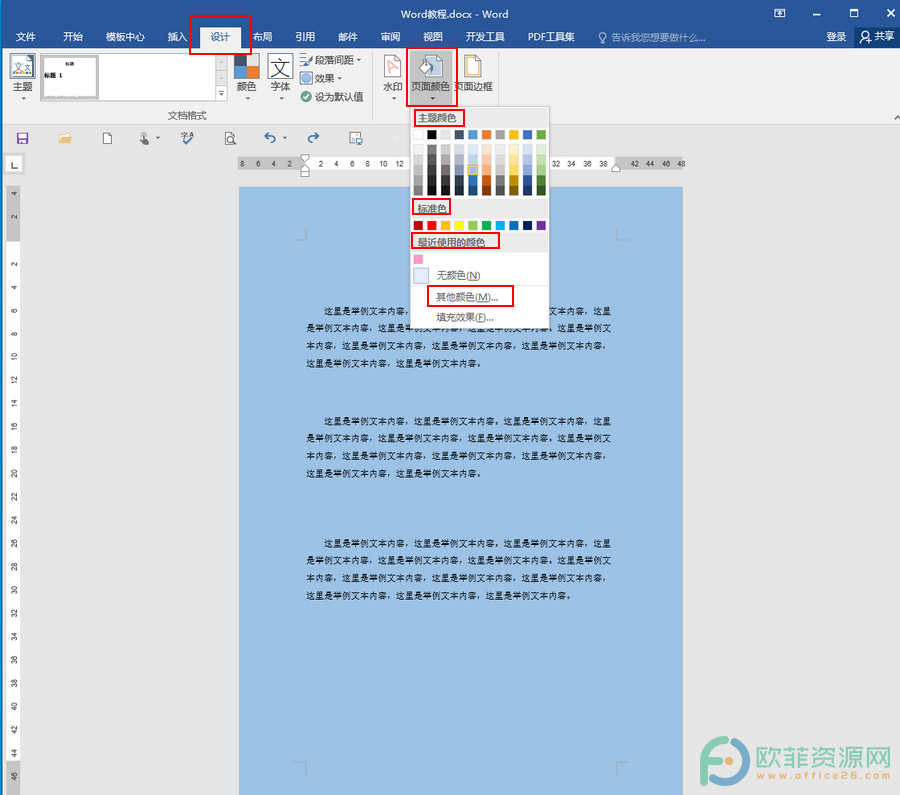
Task: Pick the standard purple swatch
Action: (541, 226)
